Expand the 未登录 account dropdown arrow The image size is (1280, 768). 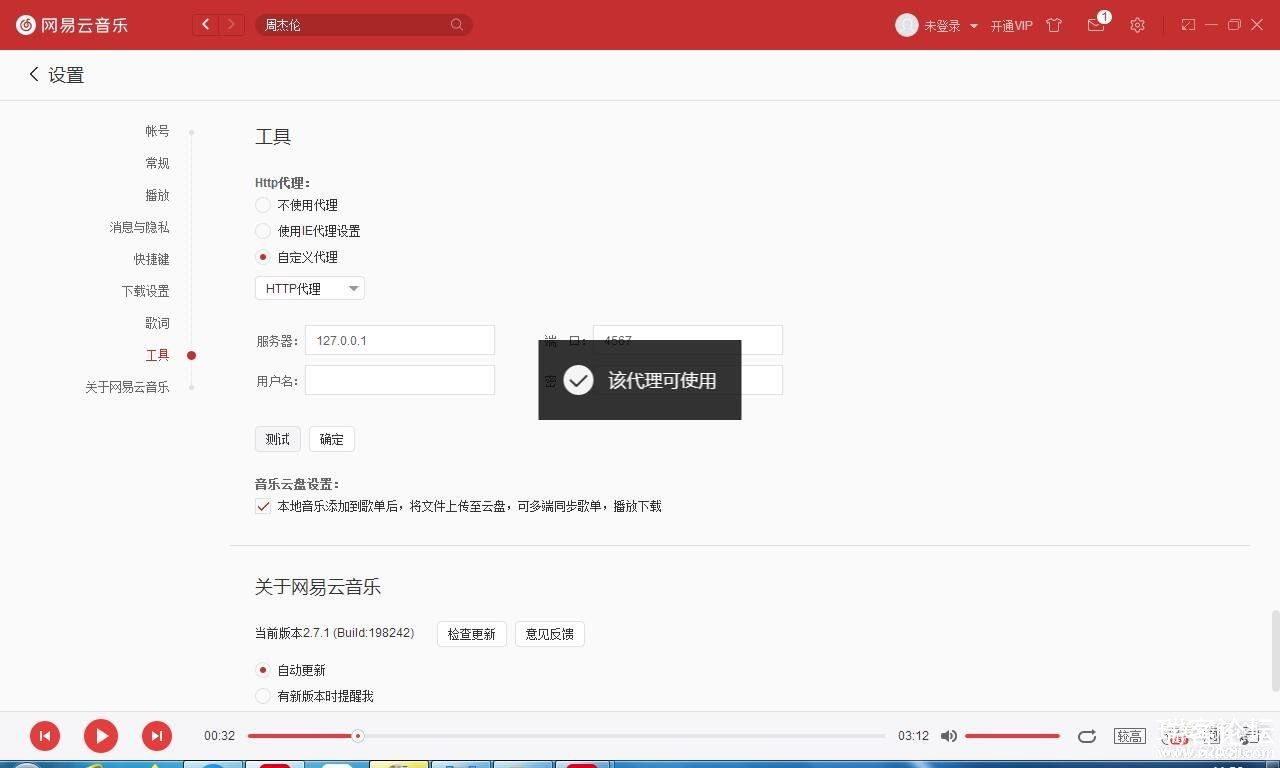point(974,26)
